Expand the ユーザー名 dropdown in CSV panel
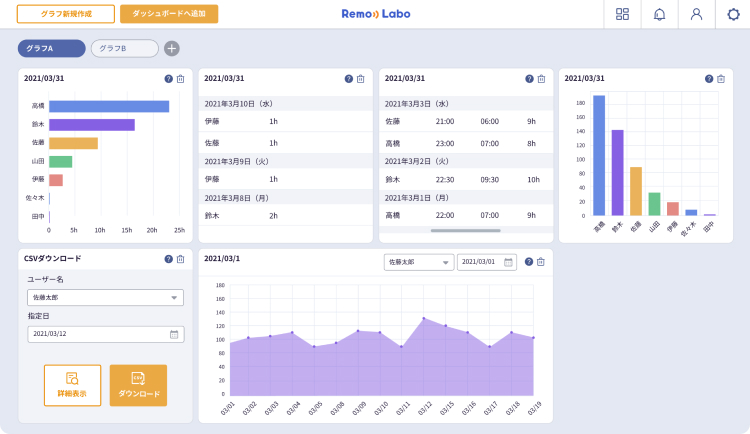750x434 pixels. point(105,297)
